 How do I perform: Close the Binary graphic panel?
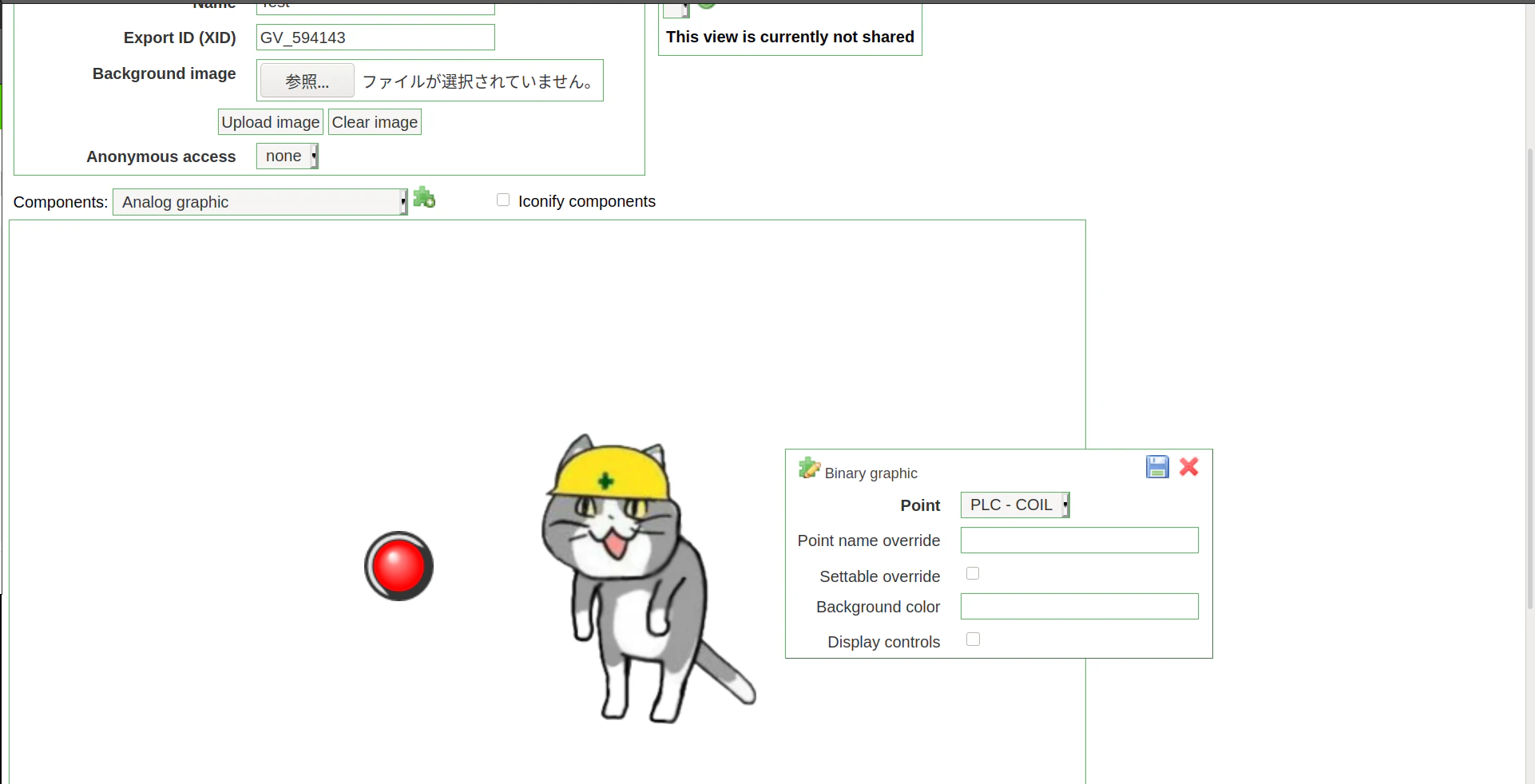coord(1189,467)
